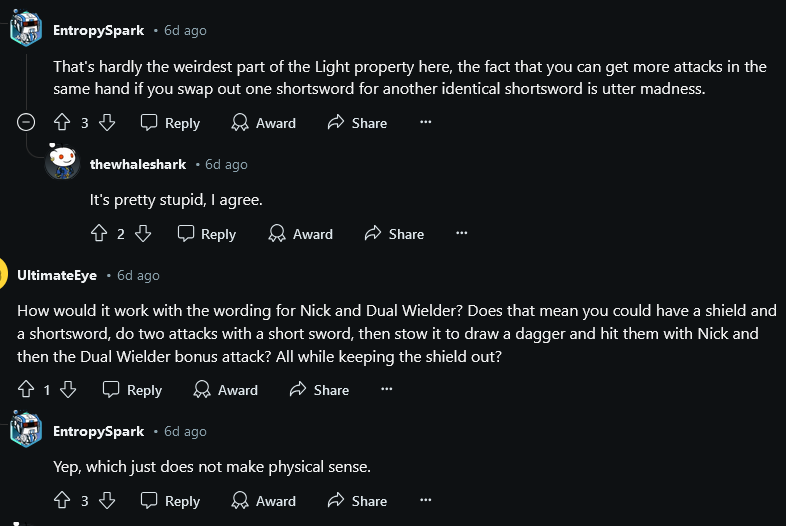Reply to UltimateEye's comment

[132, 390]
